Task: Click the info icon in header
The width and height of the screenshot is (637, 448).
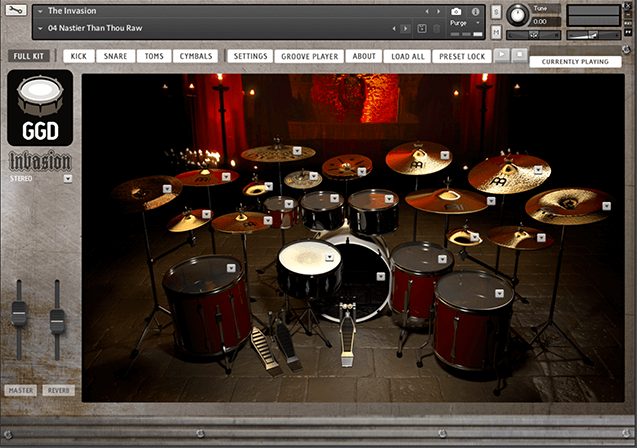Action: (476, 11)
